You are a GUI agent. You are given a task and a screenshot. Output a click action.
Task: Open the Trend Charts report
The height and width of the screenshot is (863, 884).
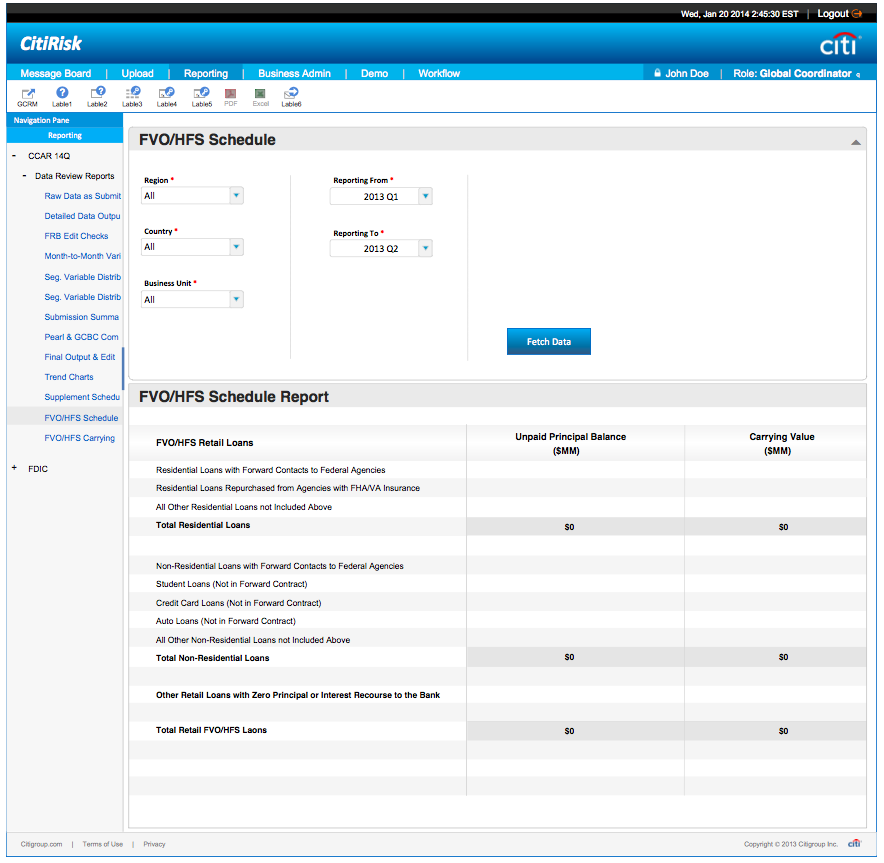pyautogui.click(x=69, y=377)
